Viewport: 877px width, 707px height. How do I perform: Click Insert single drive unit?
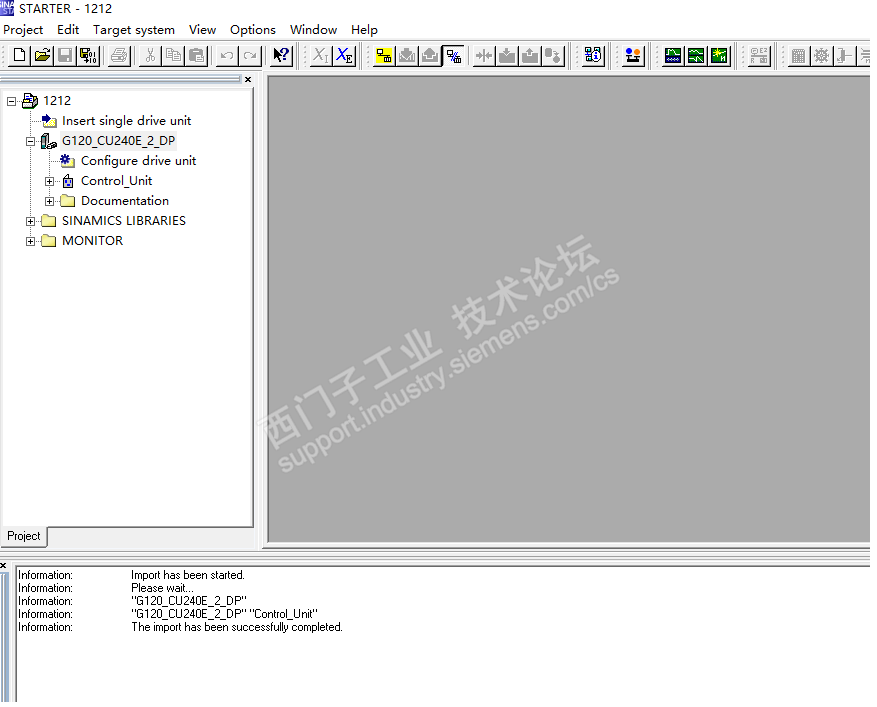coord(126,121)
